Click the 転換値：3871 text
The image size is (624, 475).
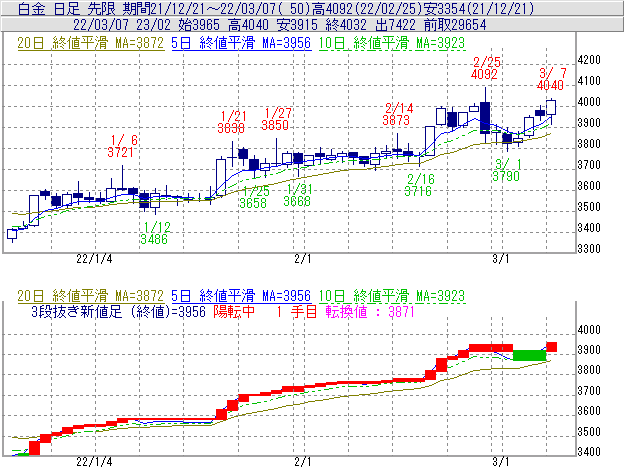pyautogui.click(x=370, y=312)
